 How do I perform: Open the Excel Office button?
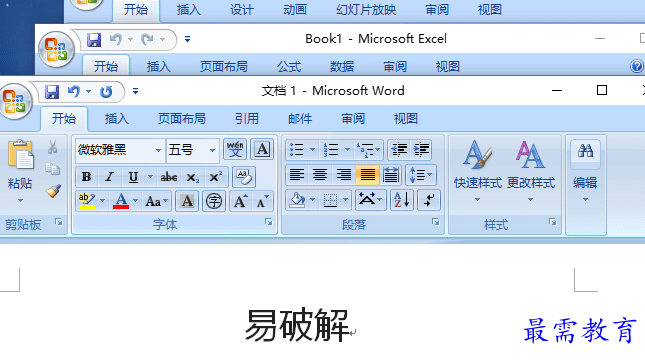[x=56, y=49]
